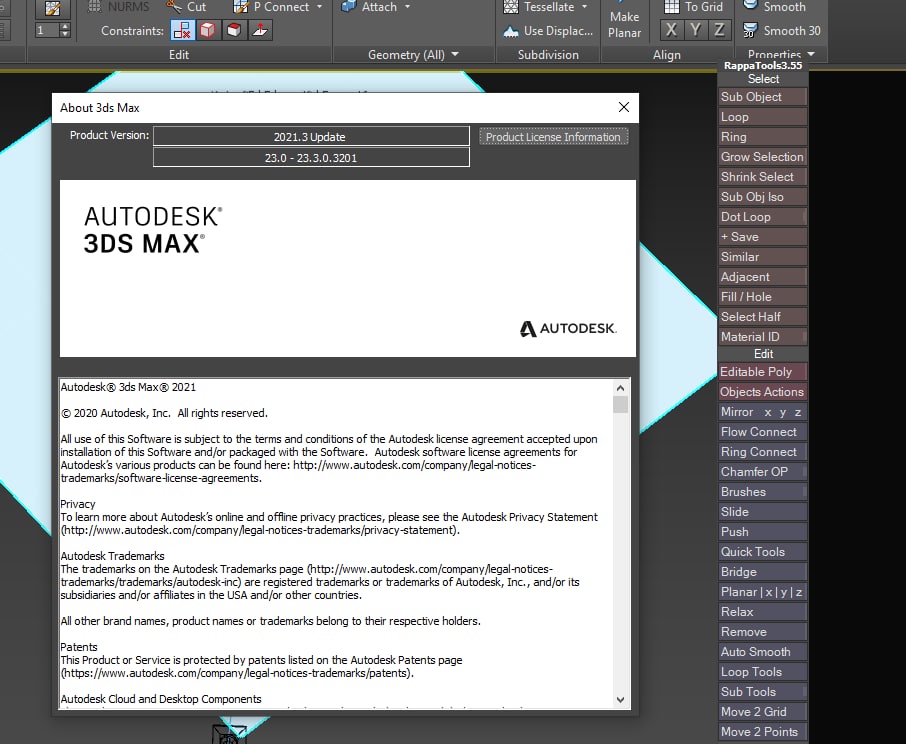
Task: Click Sub Object in RappaTools
Action: (x=762, y=97)
